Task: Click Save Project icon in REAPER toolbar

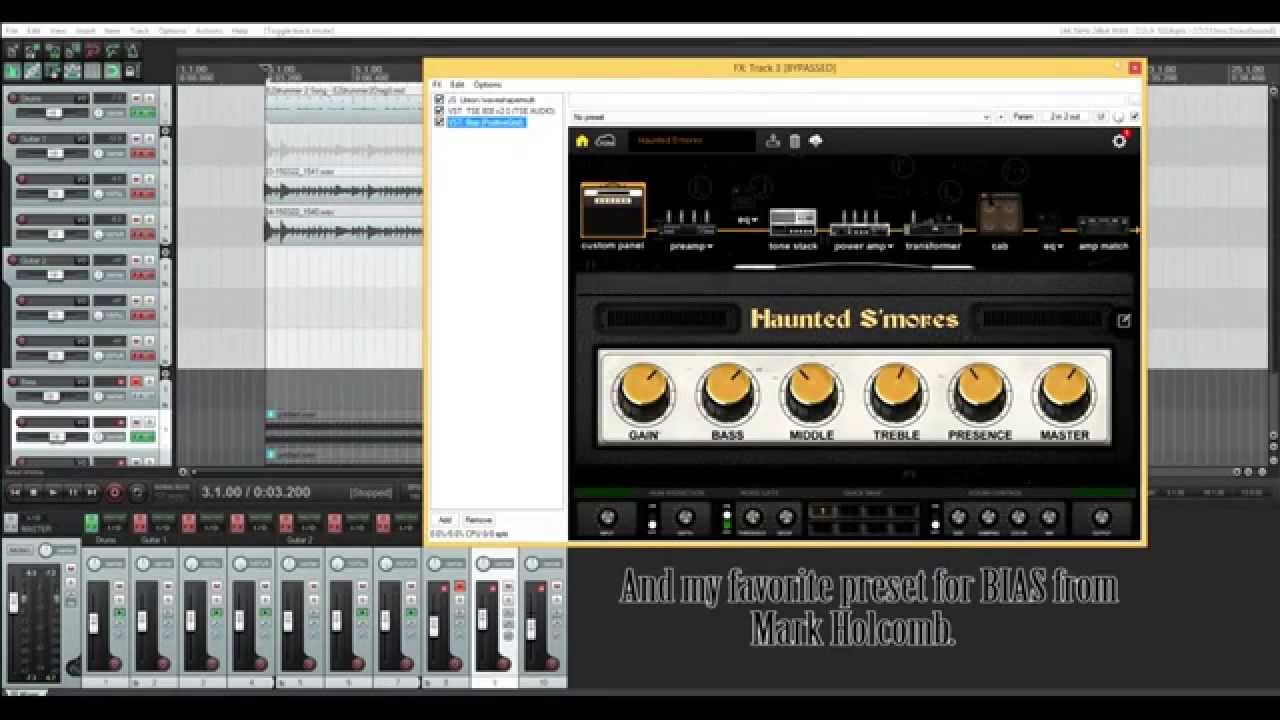Action: pos(53,51)
